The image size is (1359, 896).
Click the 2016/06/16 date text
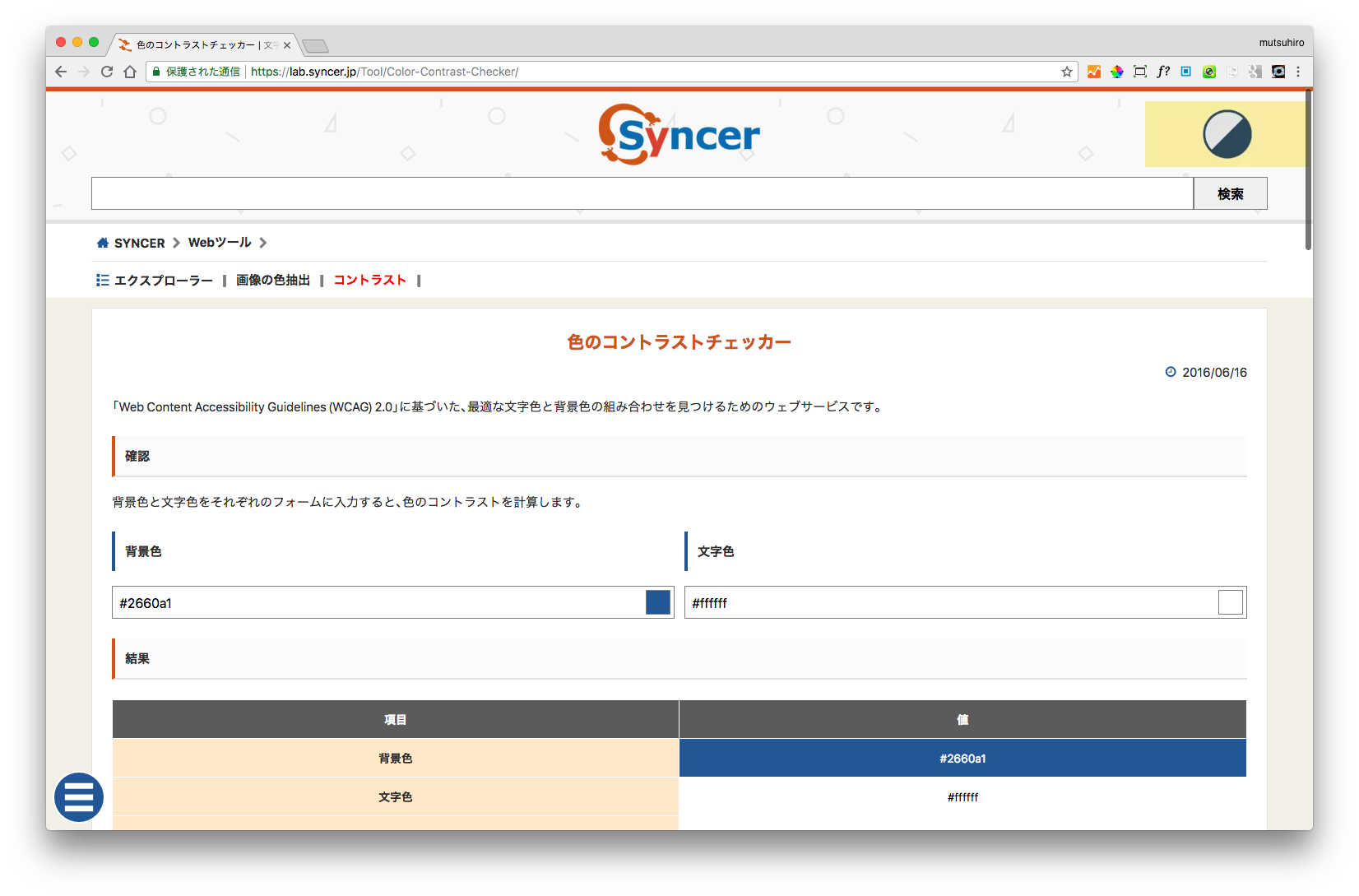[1215, 372]
